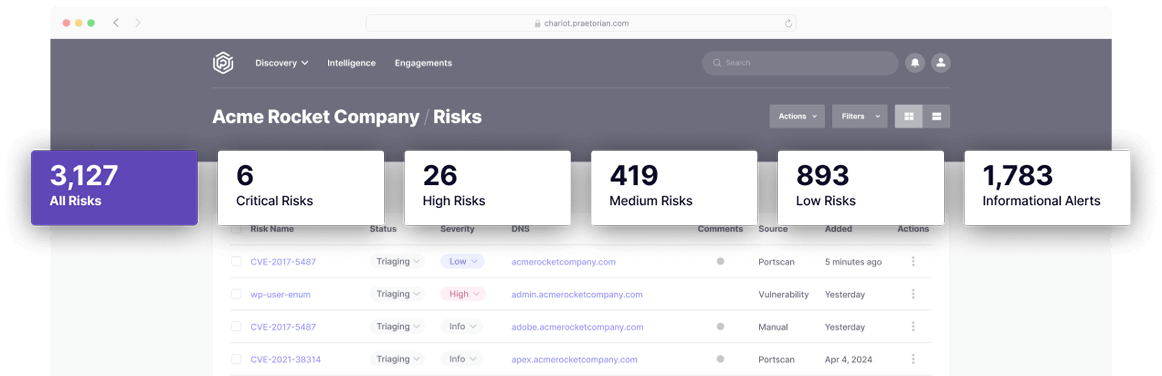The width and height of the screenshot is (1162, 376).
Task: Change Triaging status on CVE-2021-38314 row
Action: tap(397, 359)
